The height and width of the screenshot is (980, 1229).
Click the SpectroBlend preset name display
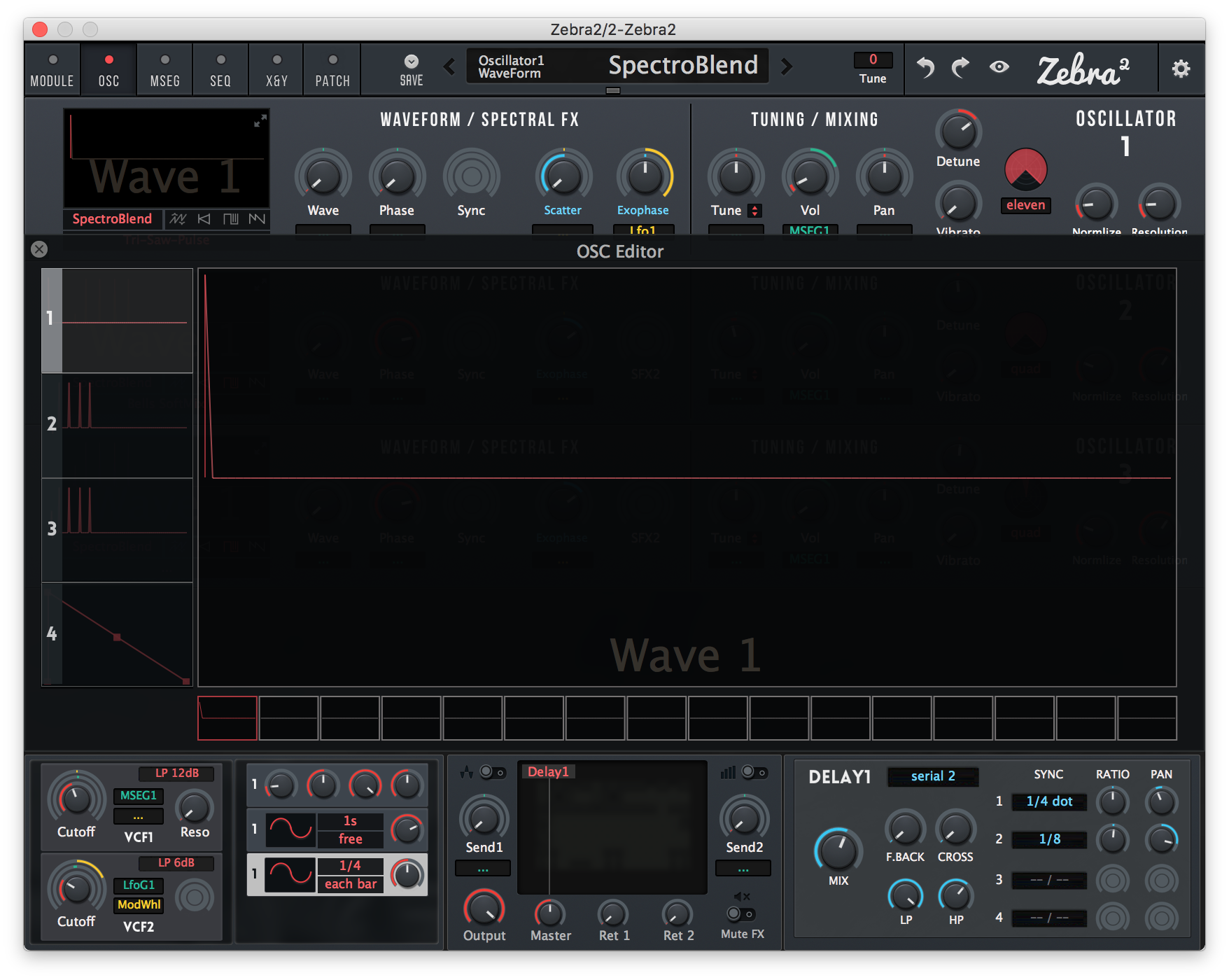(x=618, y=66)
